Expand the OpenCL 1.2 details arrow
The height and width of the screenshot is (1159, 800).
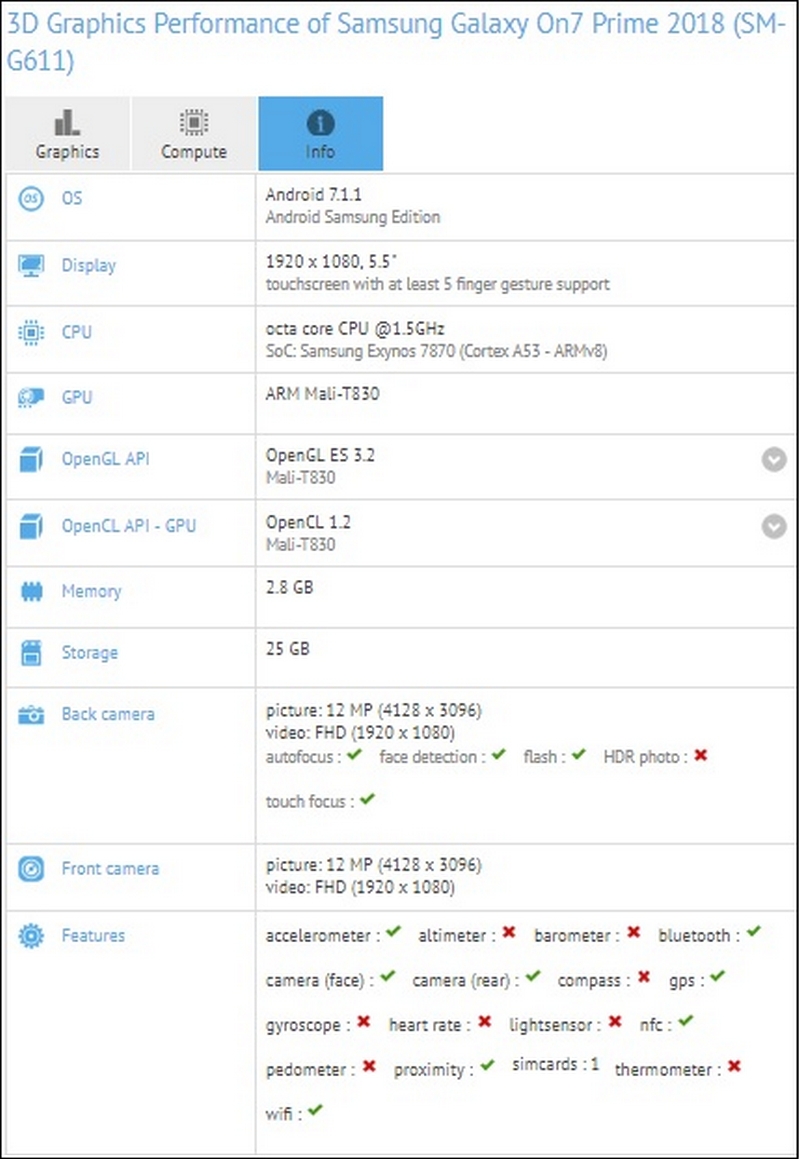[x=774, y=526]
